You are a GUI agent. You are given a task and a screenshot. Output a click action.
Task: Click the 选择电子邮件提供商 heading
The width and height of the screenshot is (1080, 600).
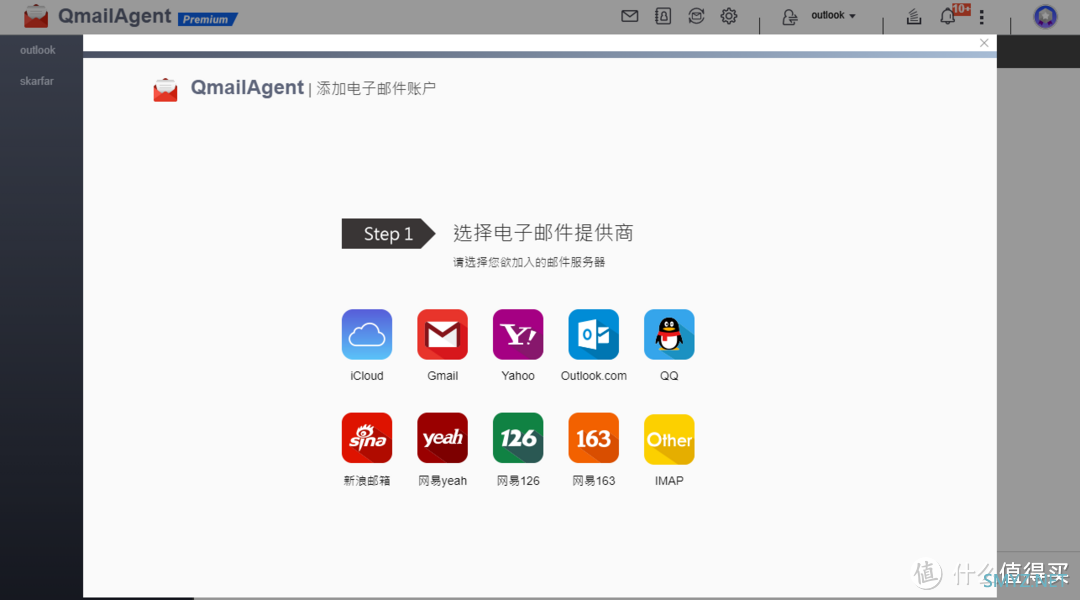tap(543, 233)
